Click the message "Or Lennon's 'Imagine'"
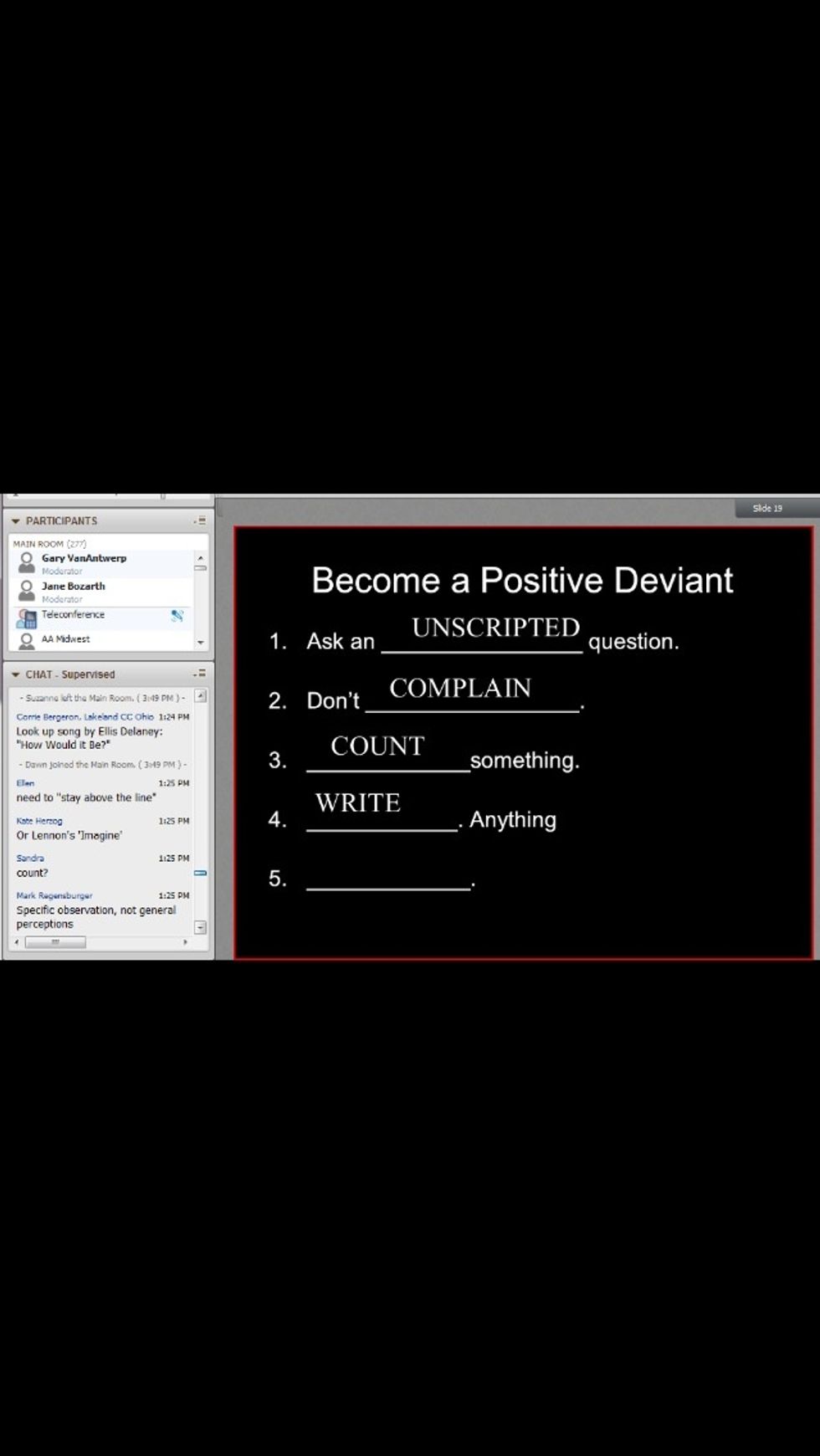 click(69, 835)
